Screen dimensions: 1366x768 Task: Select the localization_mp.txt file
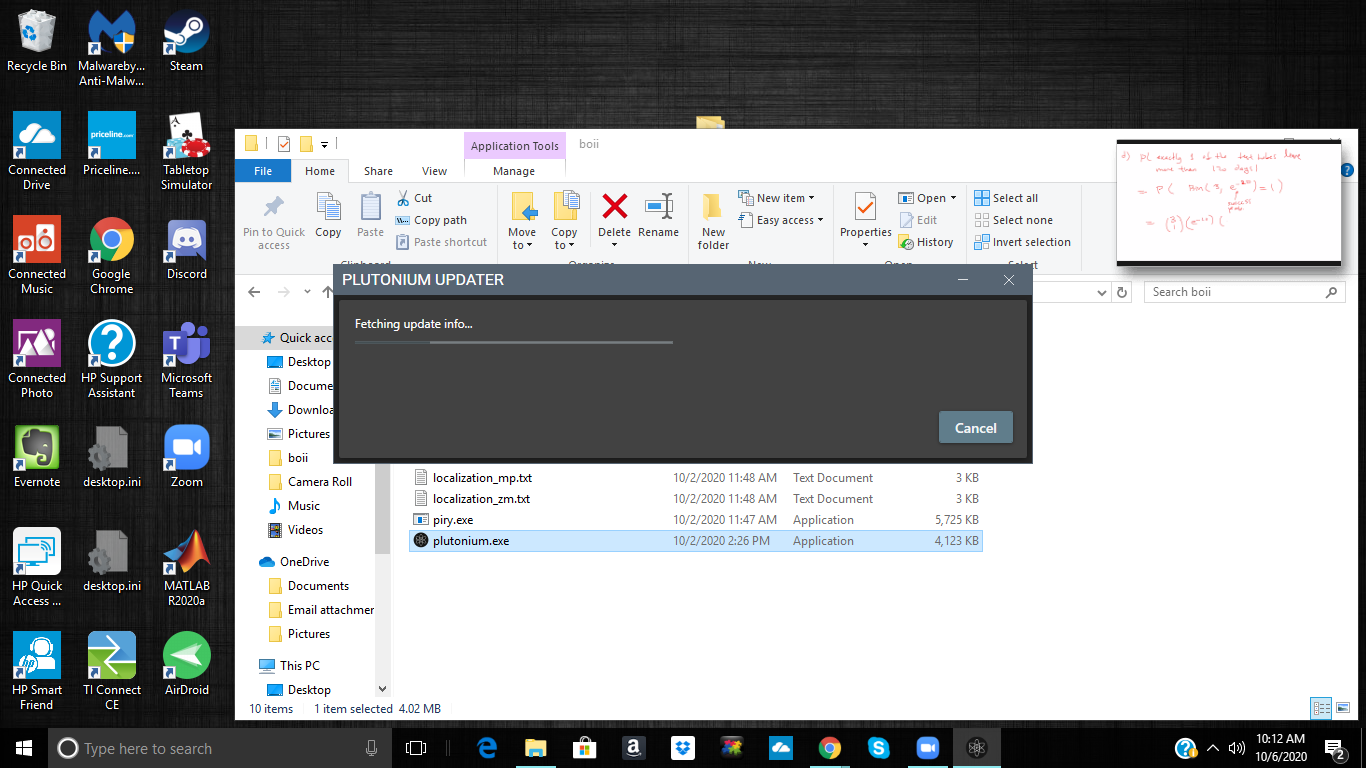pyautogui.click(x=696, y=478)
